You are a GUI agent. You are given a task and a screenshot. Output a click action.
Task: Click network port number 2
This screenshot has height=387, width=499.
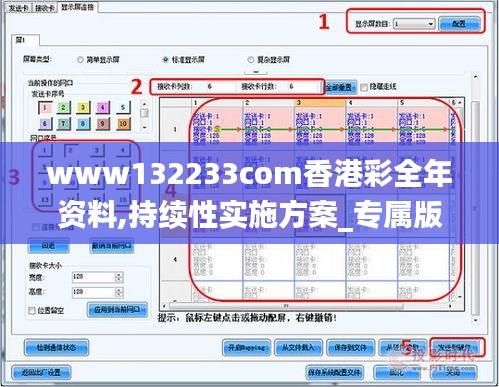[x=71, y=151]
